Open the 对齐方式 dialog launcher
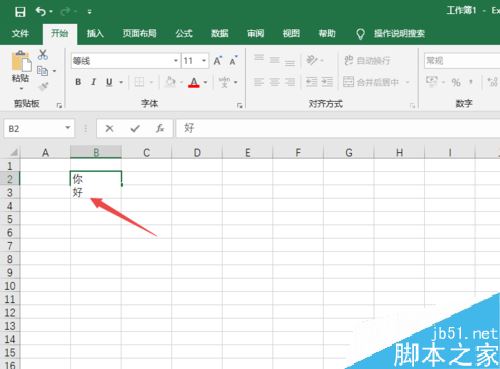 click(412, 106)
